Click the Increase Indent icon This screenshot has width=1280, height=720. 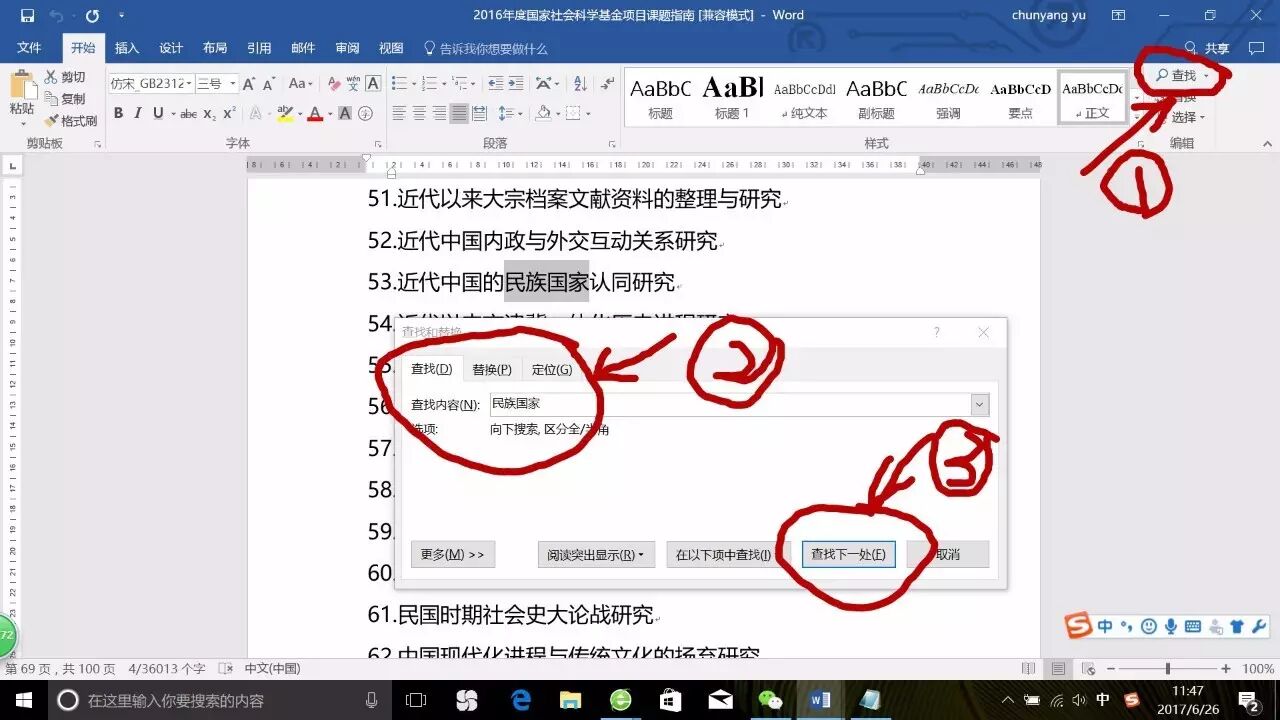click(x=517, y=84)
